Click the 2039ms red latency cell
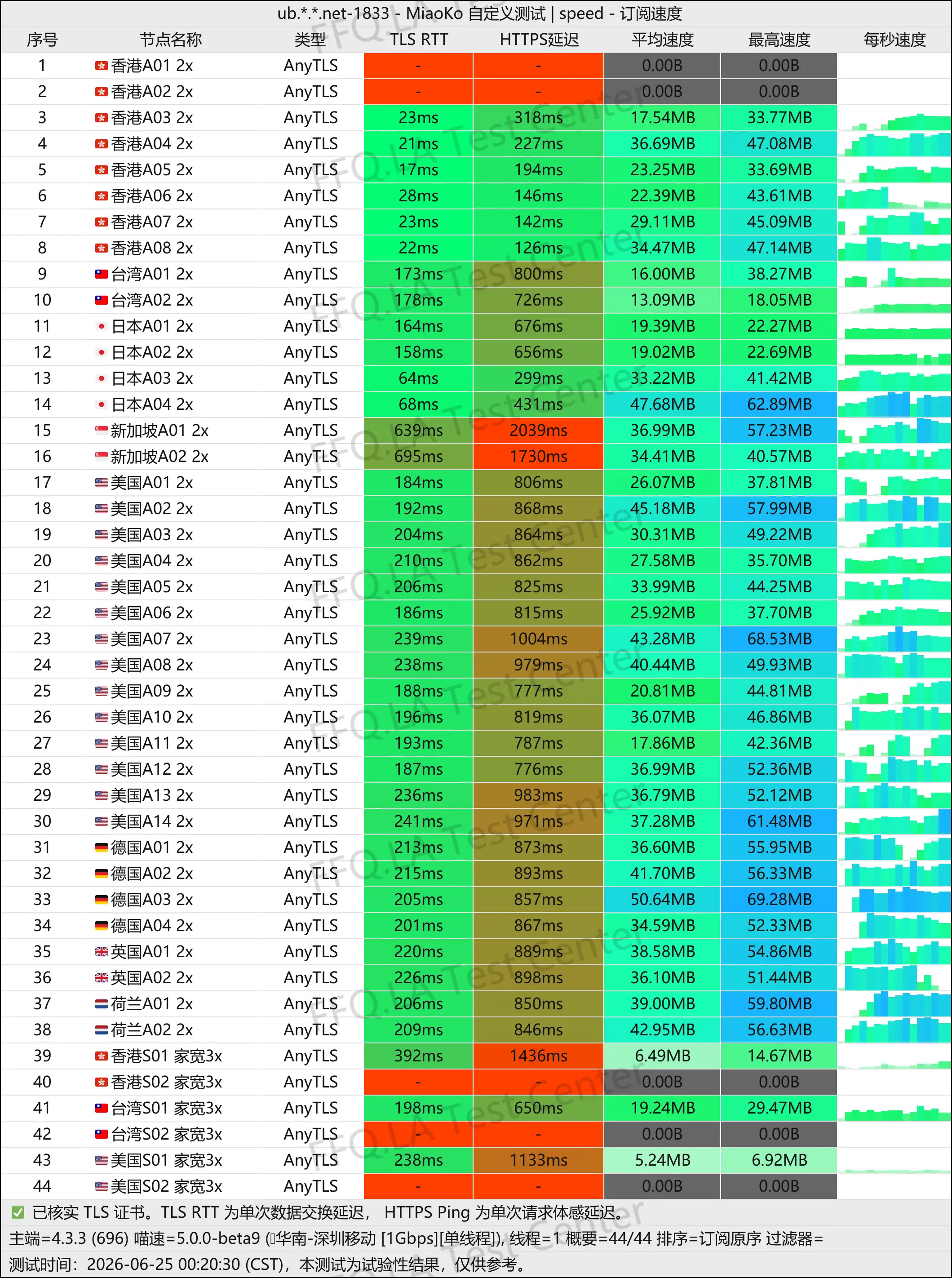The height and width of the screenshot is (1278, 952). click(x=539, y=430)
